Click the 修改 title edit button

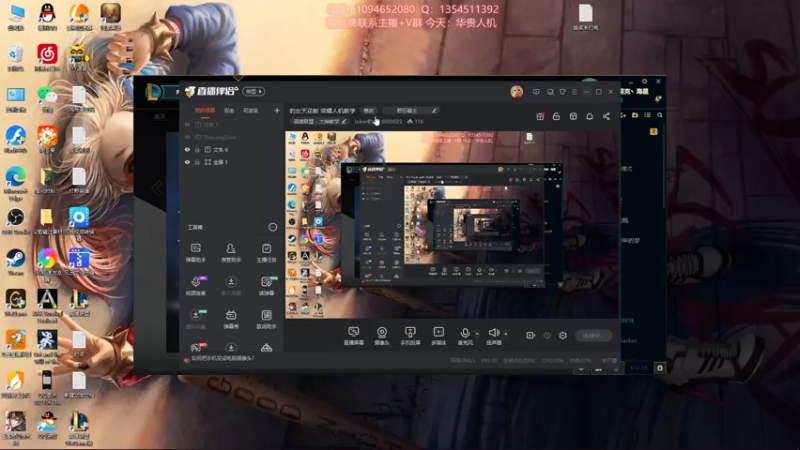tap(368, 110)
